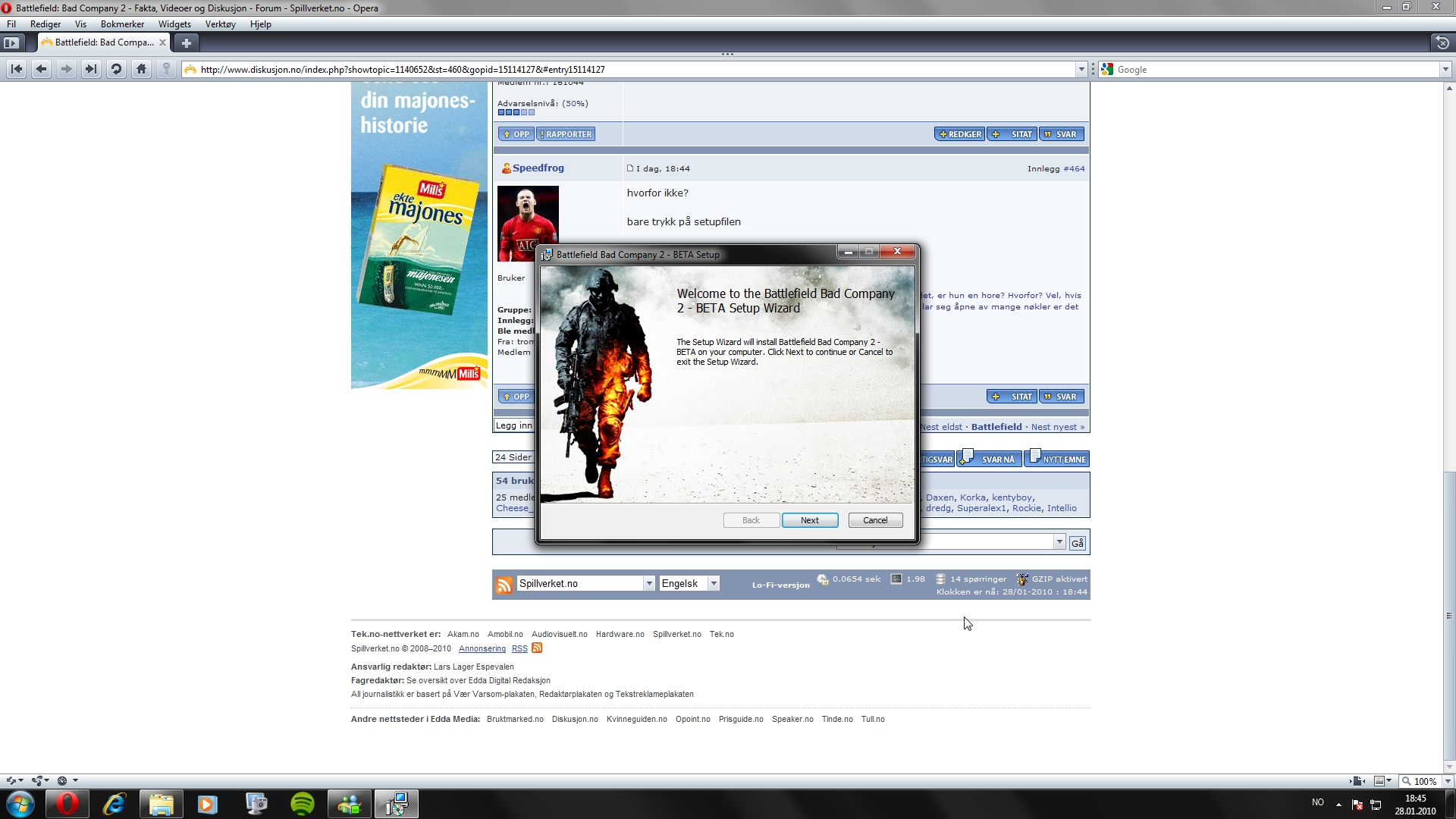The image size is (1456, 819).
Task: Open the Fil menu
Action: point(11,24)
